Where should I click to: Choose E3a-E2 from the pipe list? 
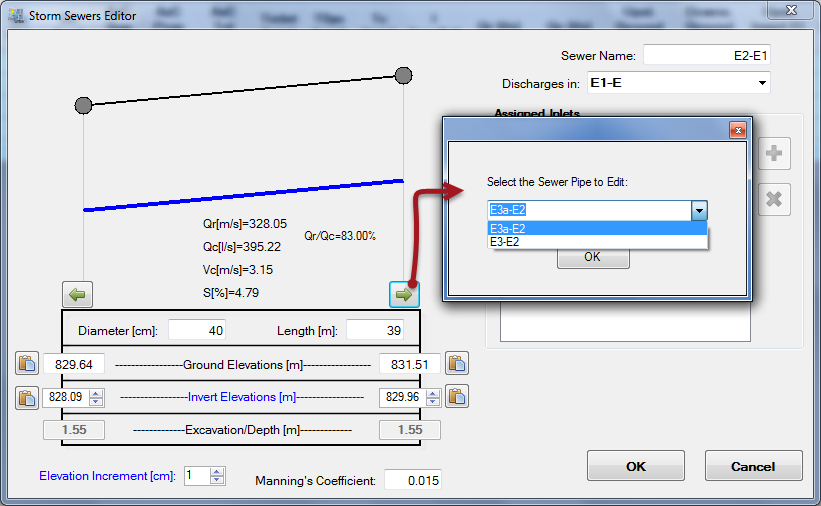pos(596,228)
